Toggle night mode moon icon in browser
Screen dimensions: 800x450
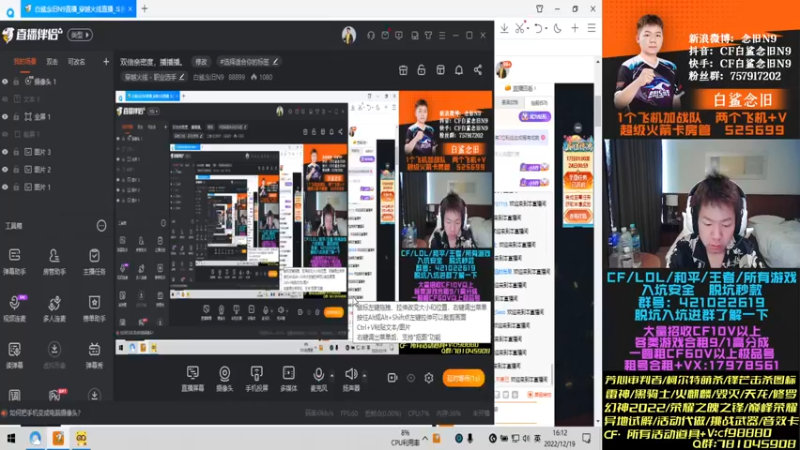click(x=558, y=28)
